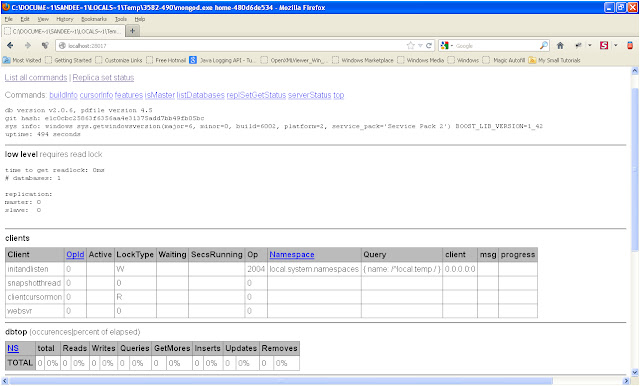Open the Windows Media bookmark
The width and height of the screenshot is (640, 386).
[x=420, y=60]
